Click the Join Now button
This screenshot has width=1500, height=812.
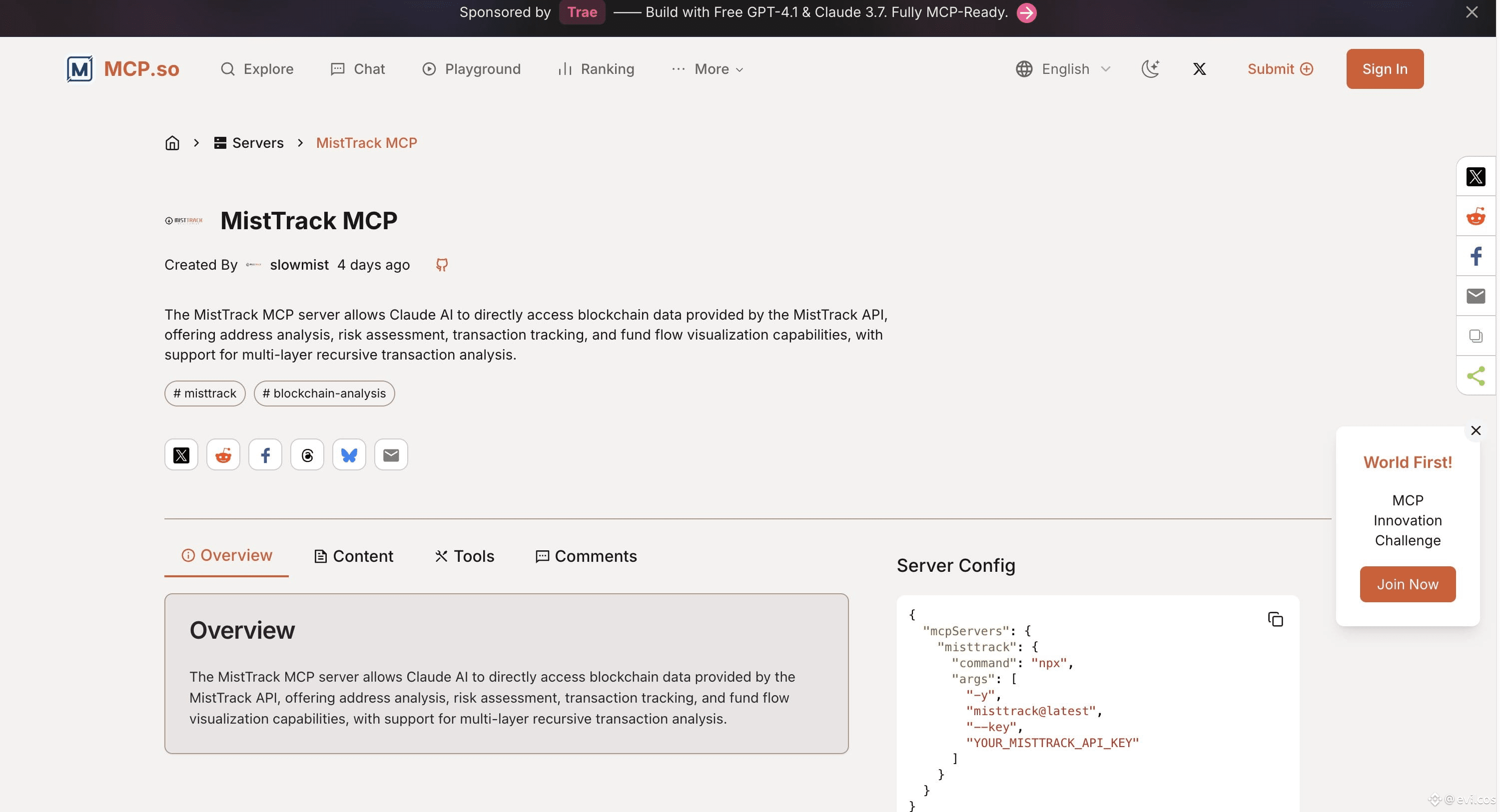point(1408,584)
